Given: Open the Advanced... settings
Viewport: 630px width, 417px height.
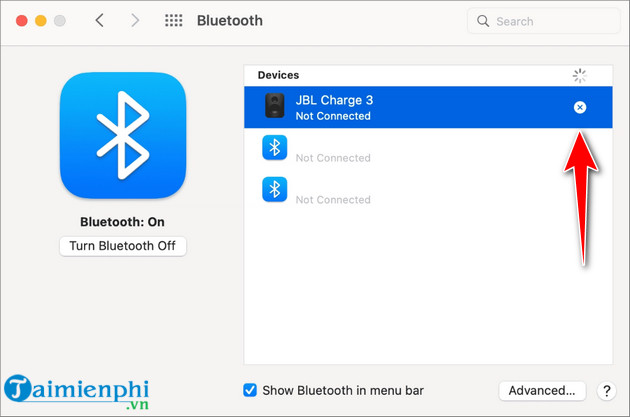Looking at the screenshot, I should pyautogui.click(x=542, y=390).
